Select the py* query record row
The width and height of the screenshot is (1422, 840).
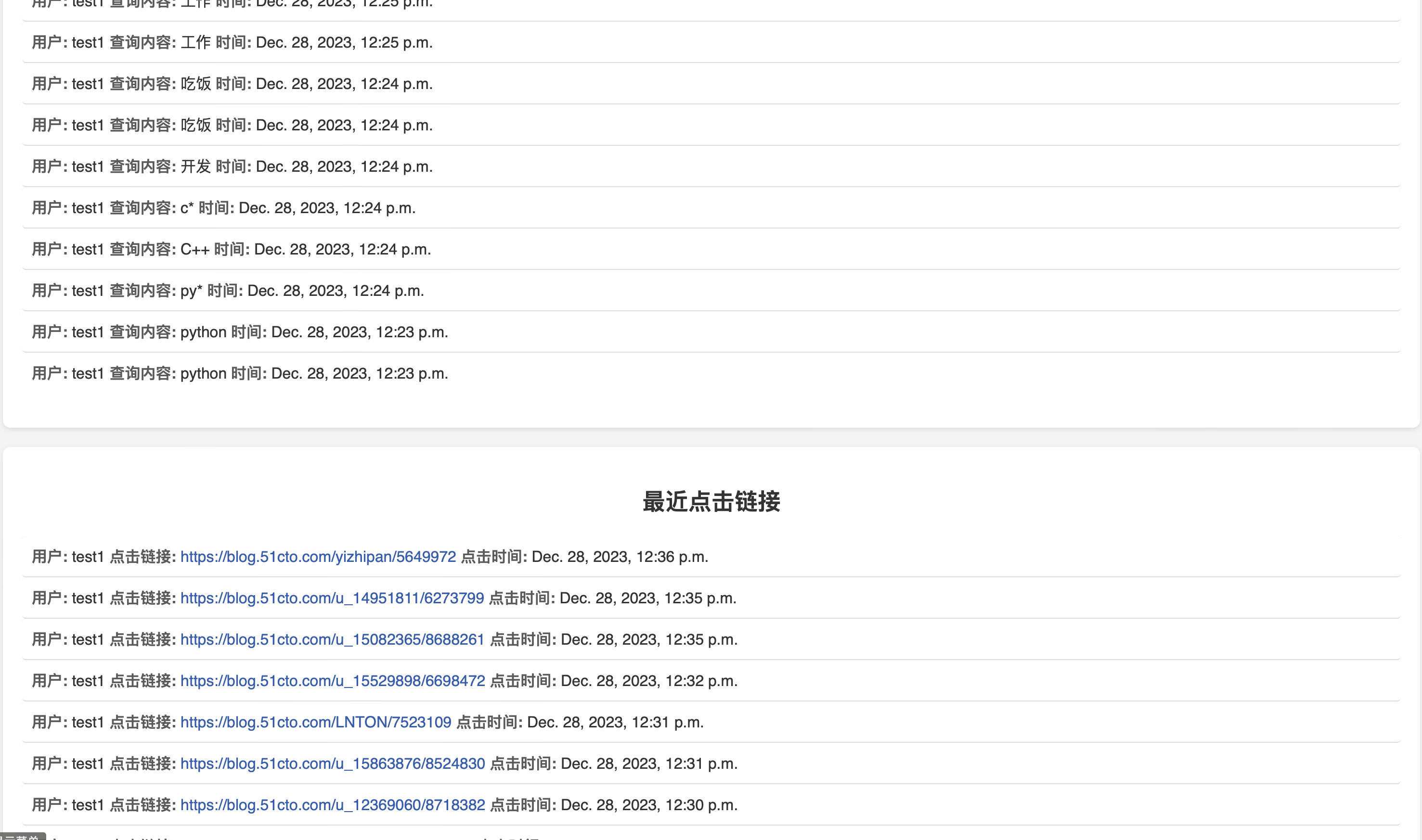pyautogui.click(x=228, y=291)
